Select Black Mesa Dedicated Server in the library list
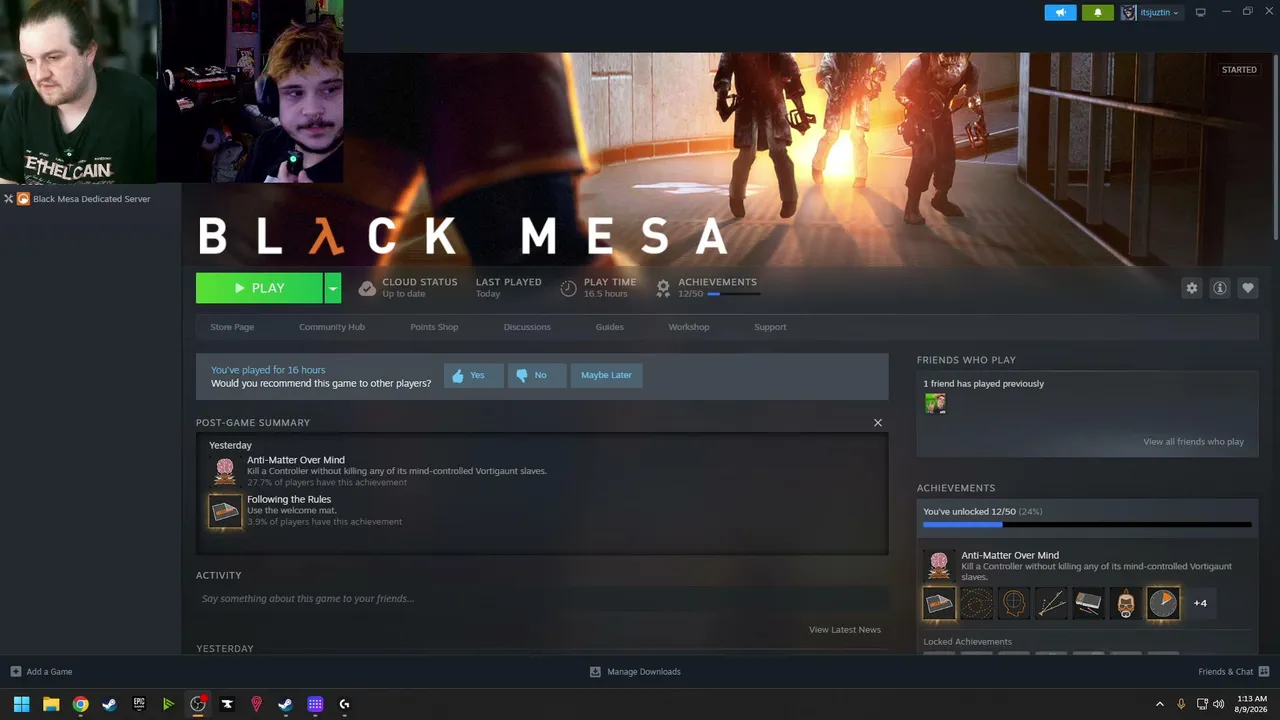The image size is (1280, 720). tap(91, 199)
